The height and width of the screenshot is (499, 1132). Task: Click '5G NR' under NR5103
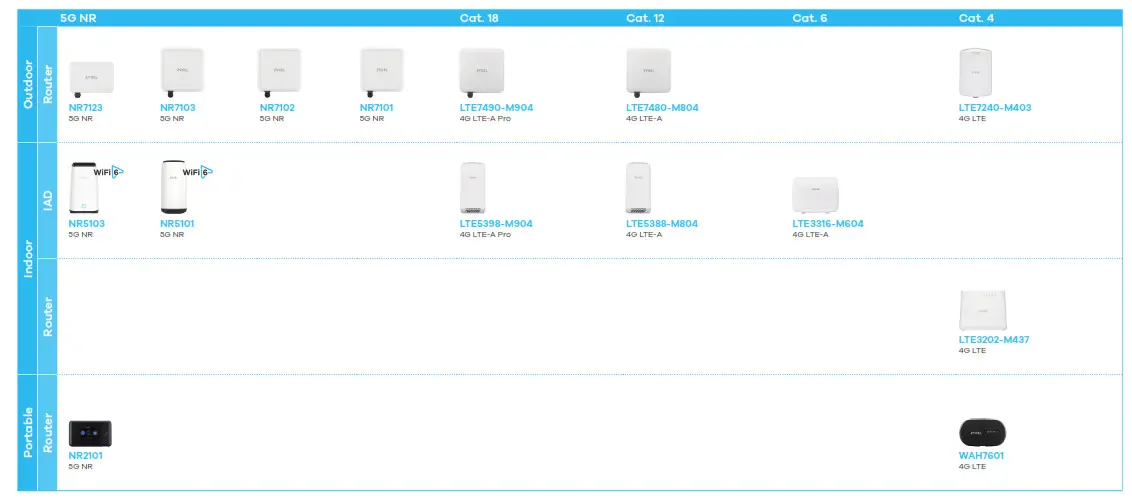[80, 235]
